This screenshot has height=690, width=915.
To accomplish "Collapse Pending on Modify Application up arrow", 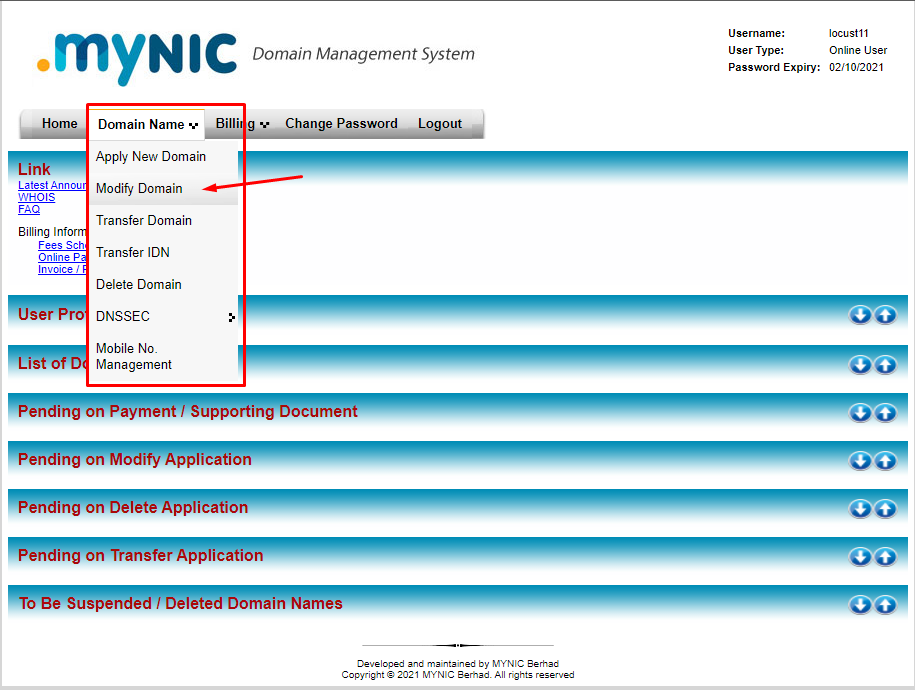I will (885, 461).
